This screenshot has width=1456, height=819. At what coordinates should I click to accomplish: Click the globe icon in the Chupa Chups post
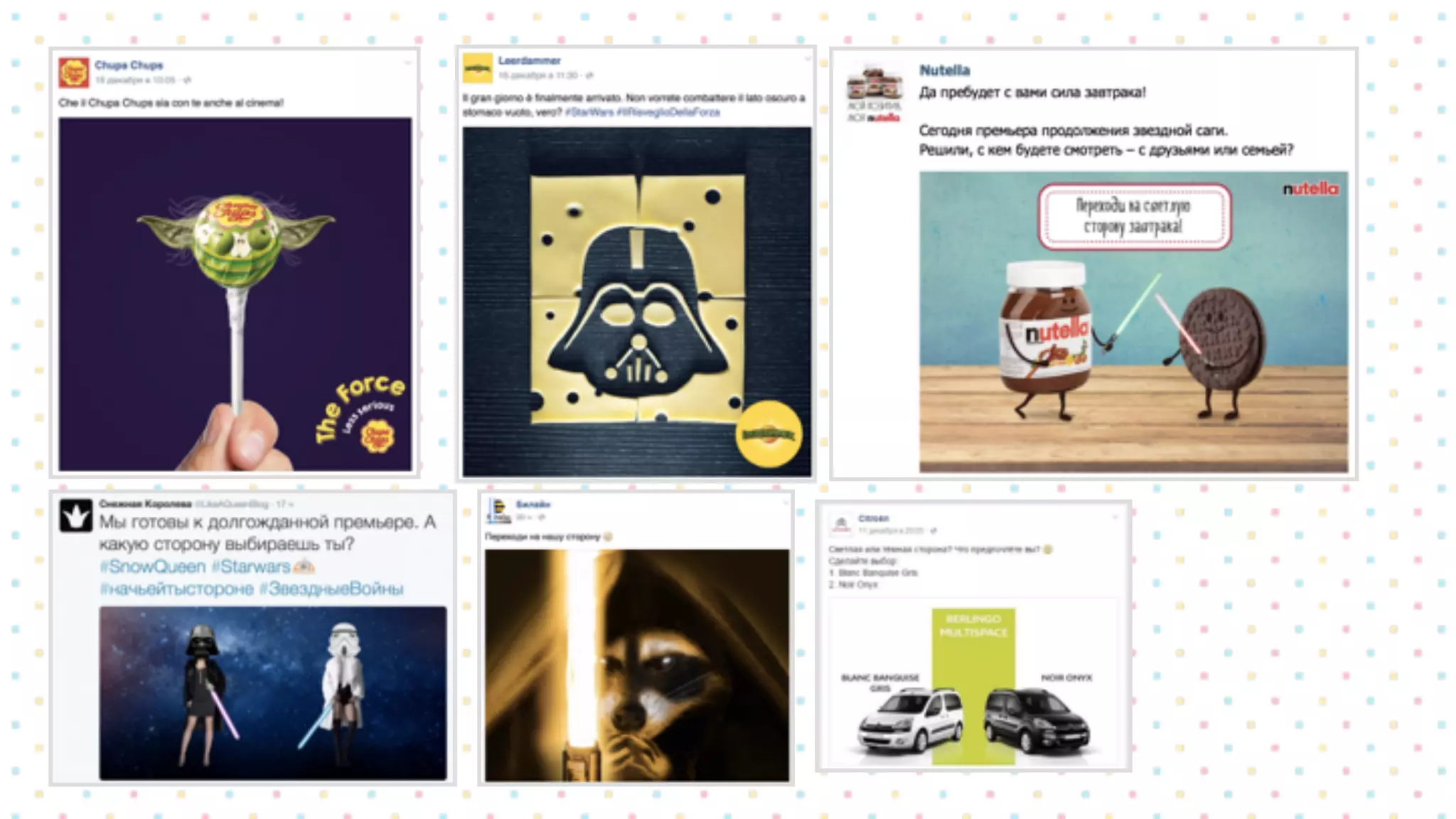click(187, 80)
